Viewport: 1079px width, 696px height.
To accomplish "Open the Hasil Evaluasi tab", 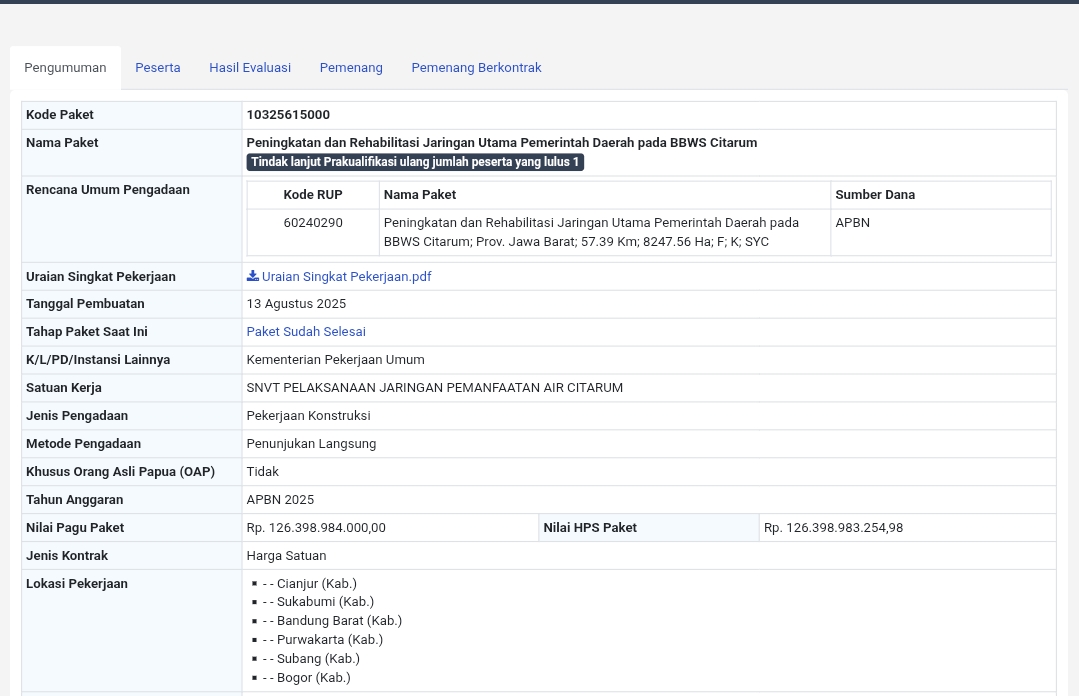I will point(249,68).
